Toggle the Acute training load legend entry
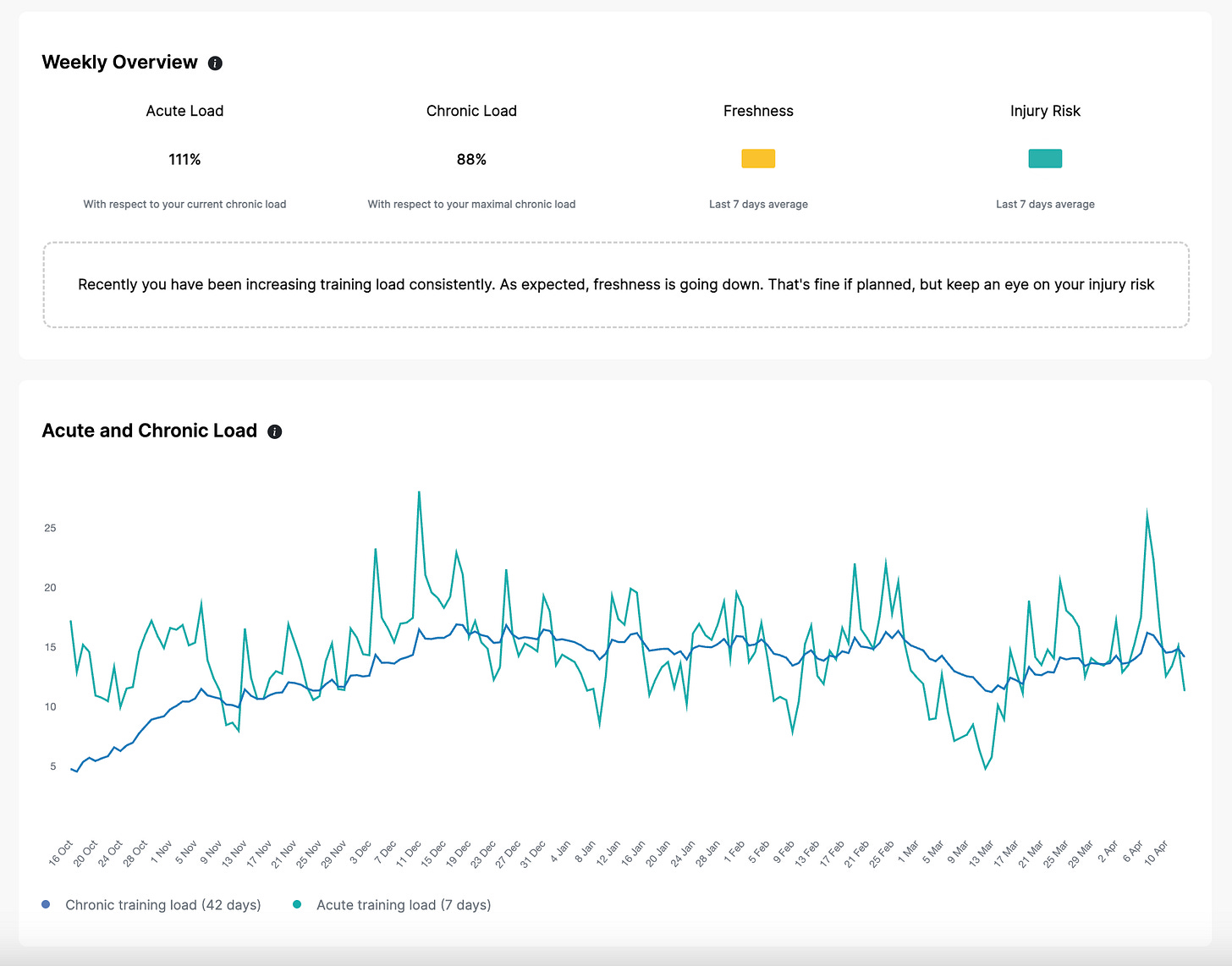1232x966 pixels. click(x=403, y=904)
